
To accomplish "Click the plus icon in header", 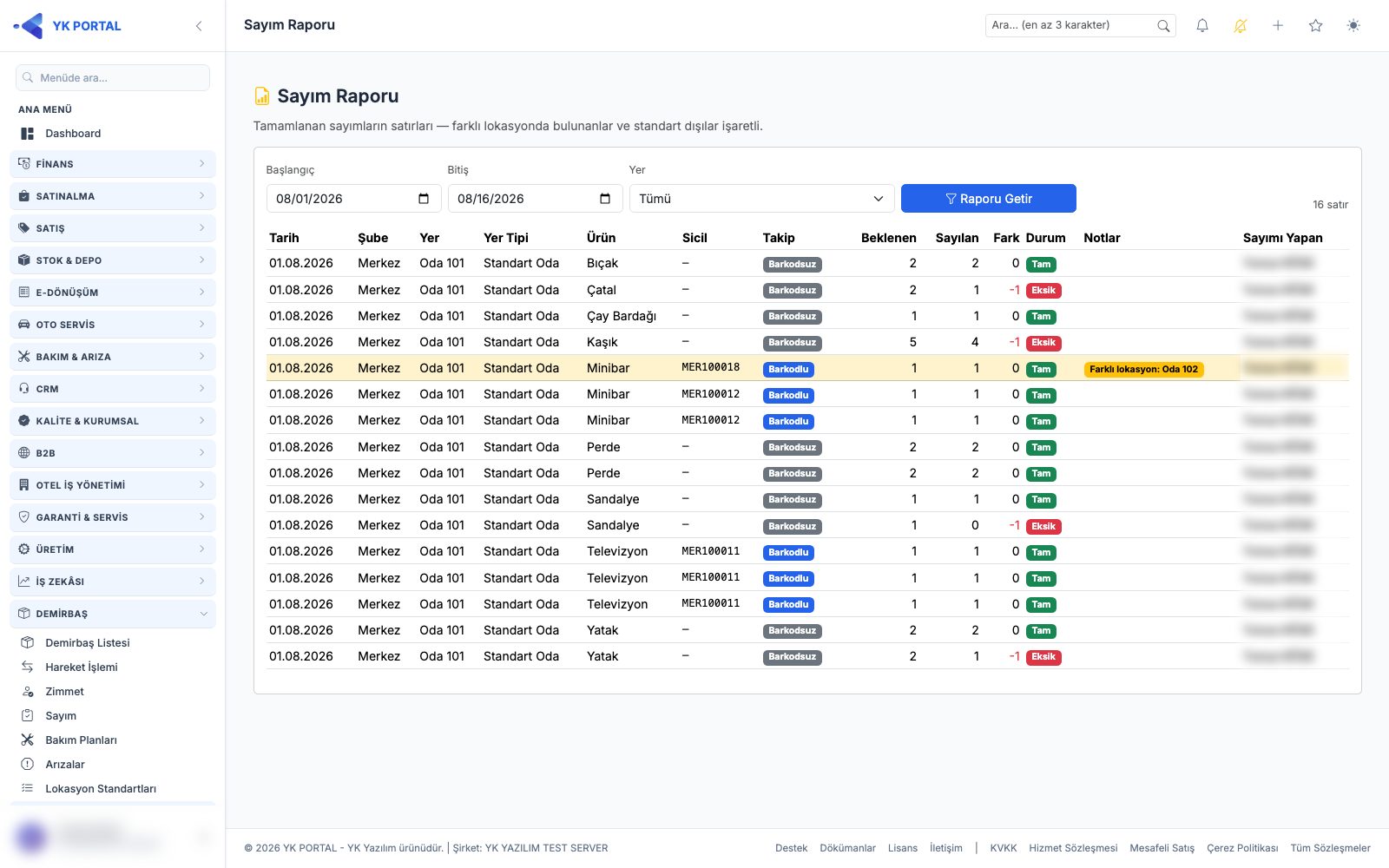I will pyautogui.click(x=1278, y=26).
